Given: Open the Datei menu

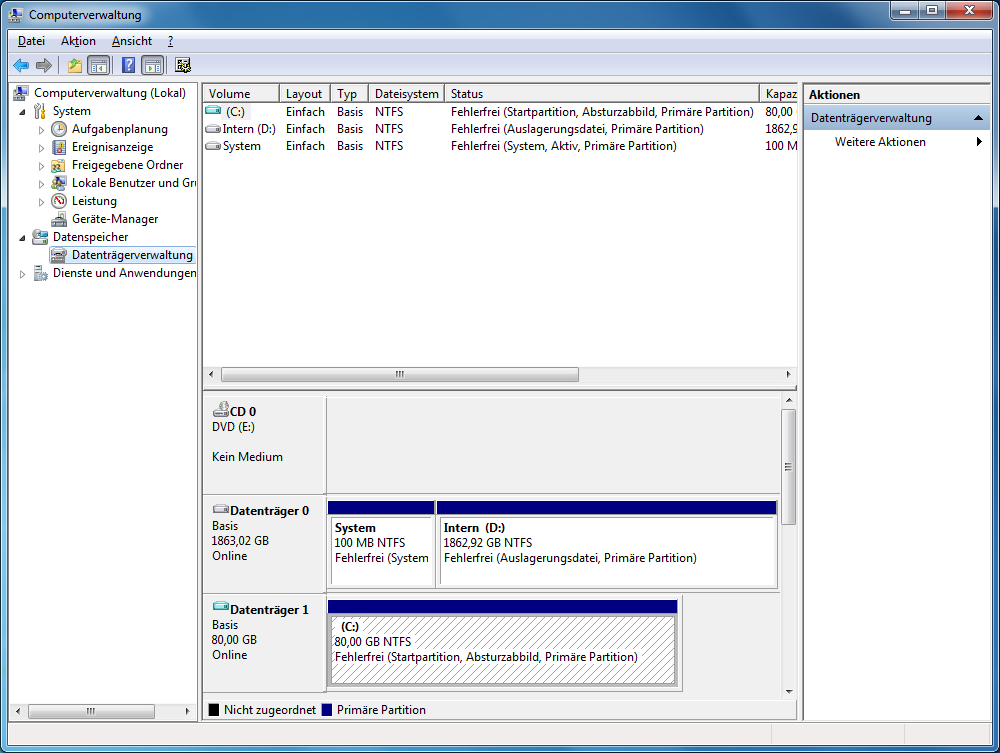Looking at the screenshot, I should click(31, 41).
